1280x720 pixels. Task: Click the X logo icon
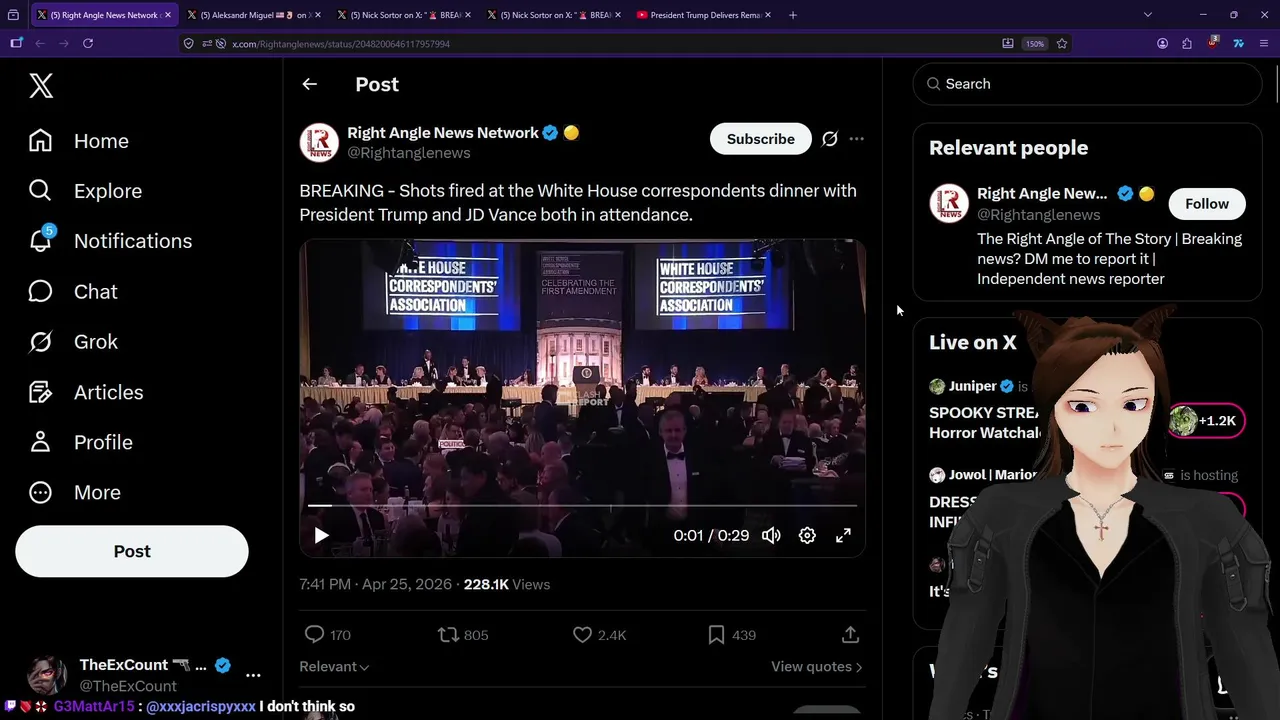pyautogui.click(x=41, y=86)
